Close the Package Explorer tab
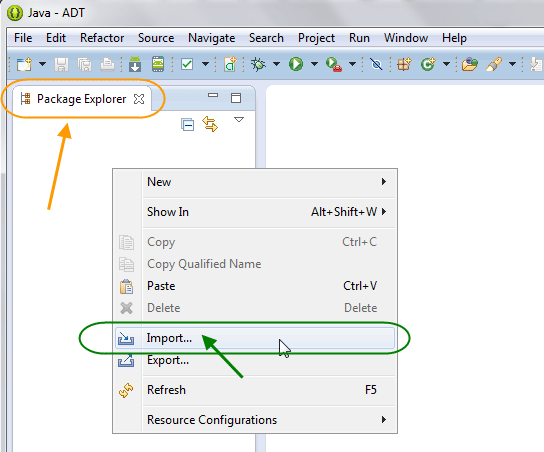The width and height of the screenshot is (544, 452). pyautogui.click(x=139, y=99)
